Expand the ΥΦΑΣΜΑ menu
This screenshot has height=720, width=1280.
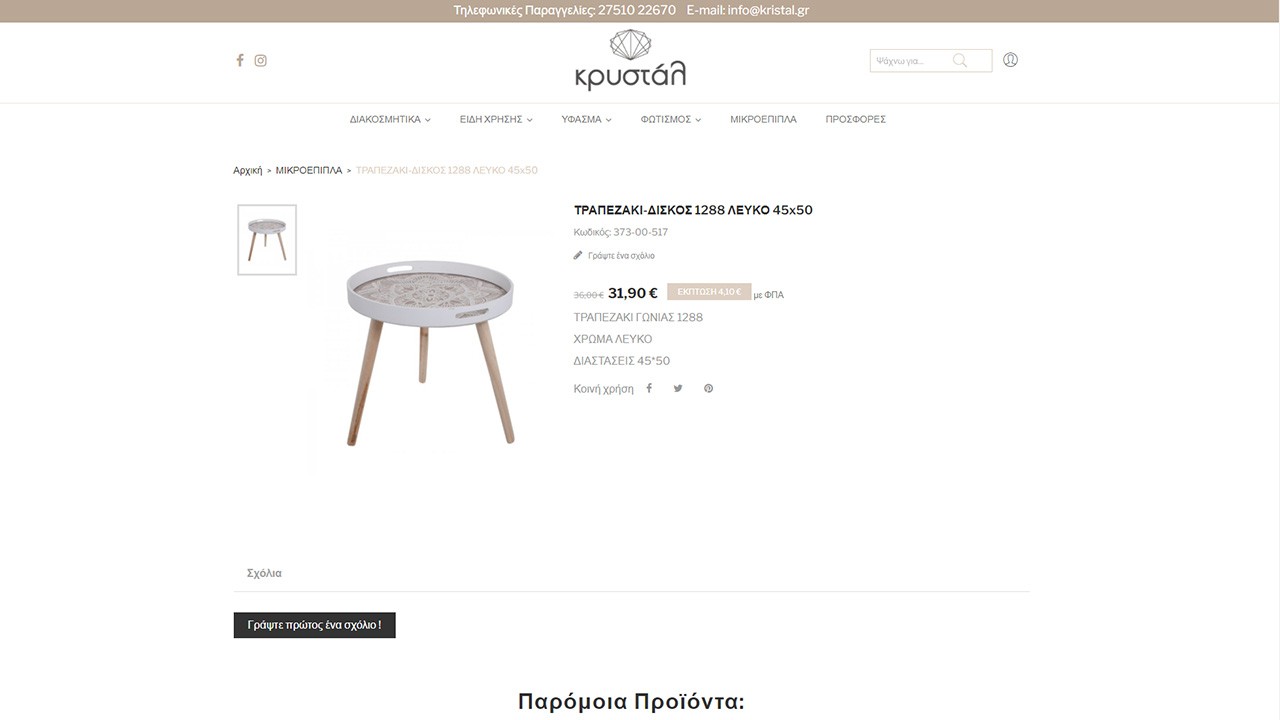click(x=586, y=119)
